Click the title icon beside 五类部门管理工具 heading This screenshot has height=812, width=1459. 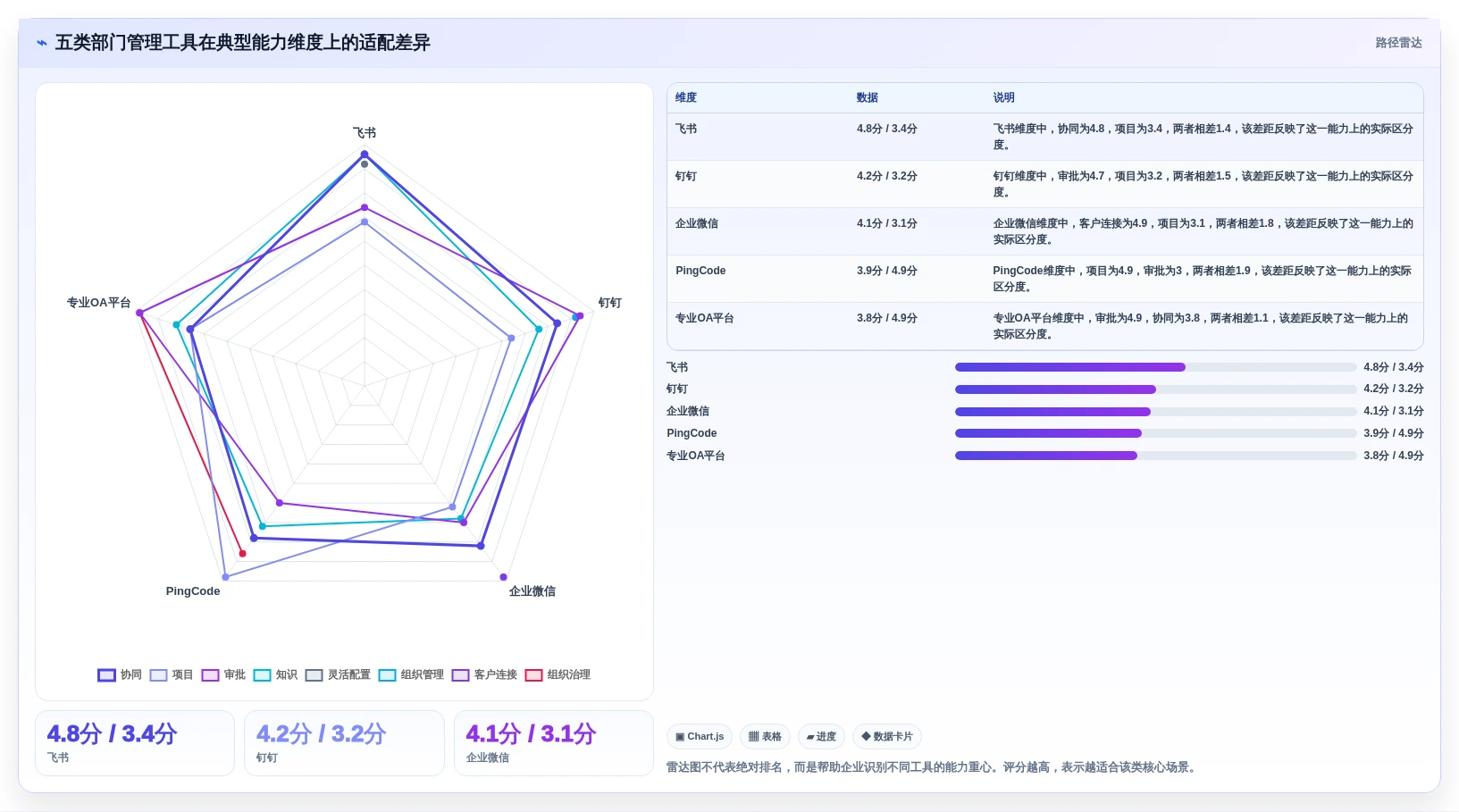[42, 43]
